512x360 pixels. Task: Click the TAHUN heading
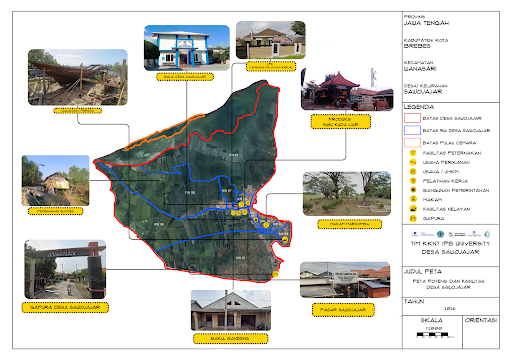click(x=414, y=301)
